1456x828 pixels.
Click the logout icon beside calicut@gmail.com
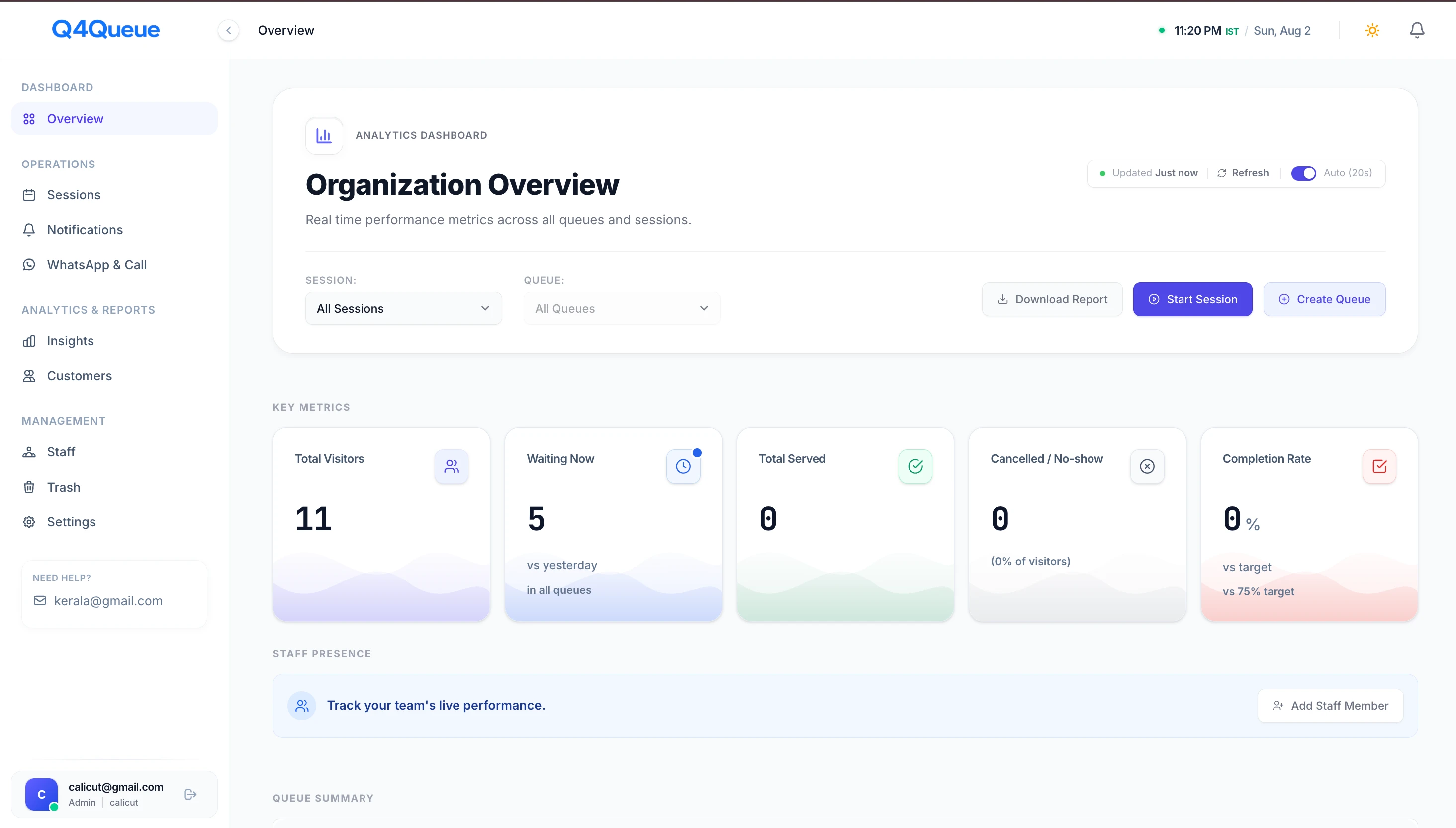click(190, 794)
